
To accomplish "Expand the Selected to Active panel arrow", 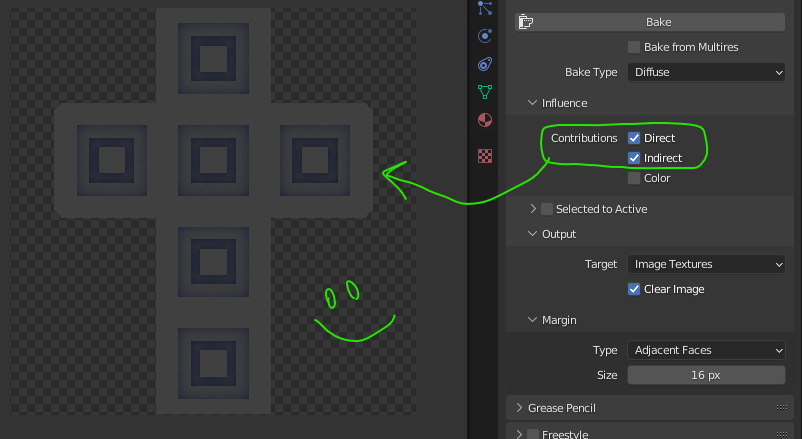I will coord(533,209).
